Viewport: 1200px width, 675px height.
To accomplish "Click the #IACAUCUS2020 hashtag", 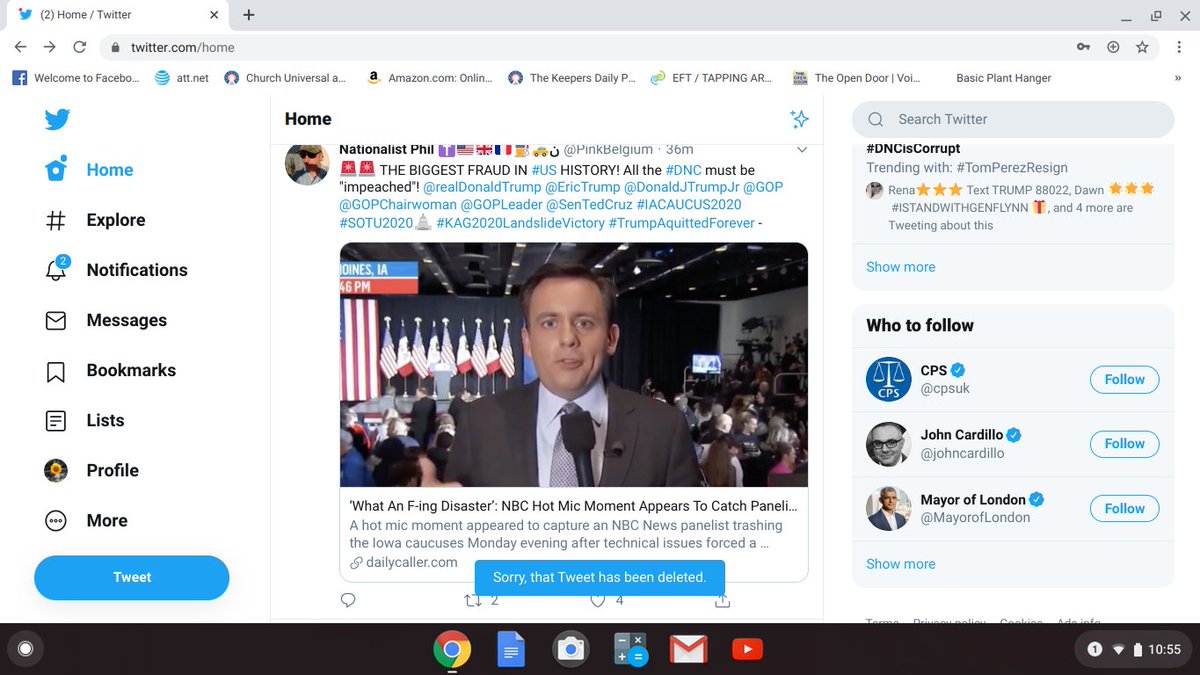I will point(689,205).
